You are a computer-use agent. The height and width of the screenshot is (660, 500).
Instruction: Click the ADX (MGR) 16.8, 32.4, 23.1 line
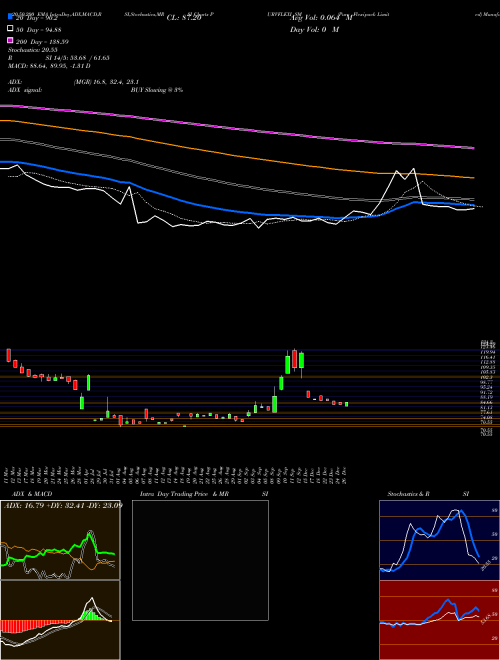coord(74,82)
